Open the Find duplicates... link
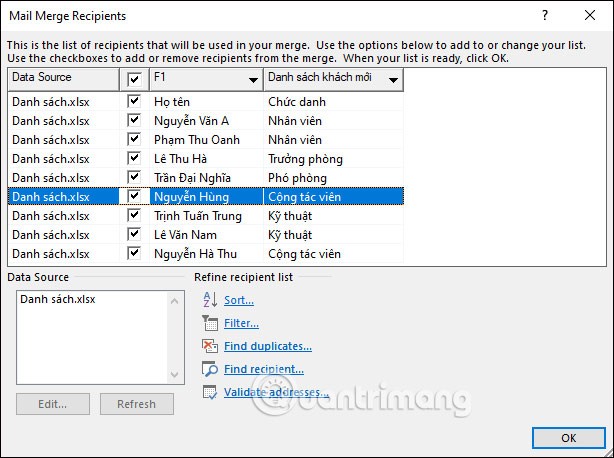The height and width of the screenshot is (458, 614). (267, 346)
